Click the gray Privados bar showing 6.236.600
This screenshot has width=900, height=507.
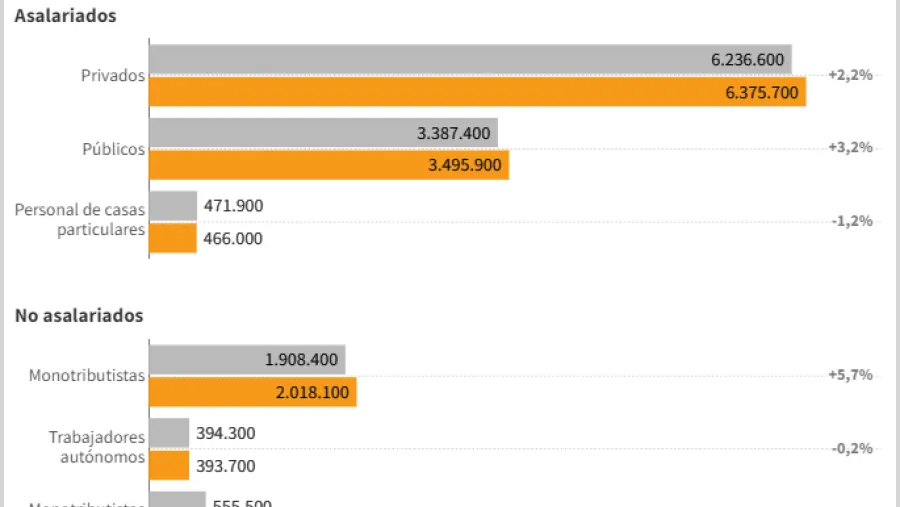tap(470, 59)
